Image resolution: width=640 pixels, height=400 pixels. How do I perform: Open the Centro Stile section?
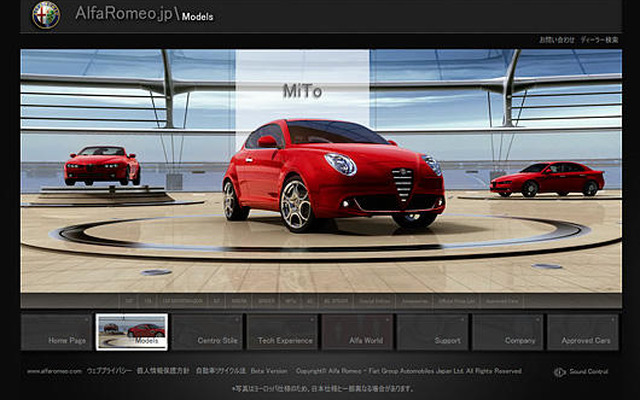click(x=207, y=332)
